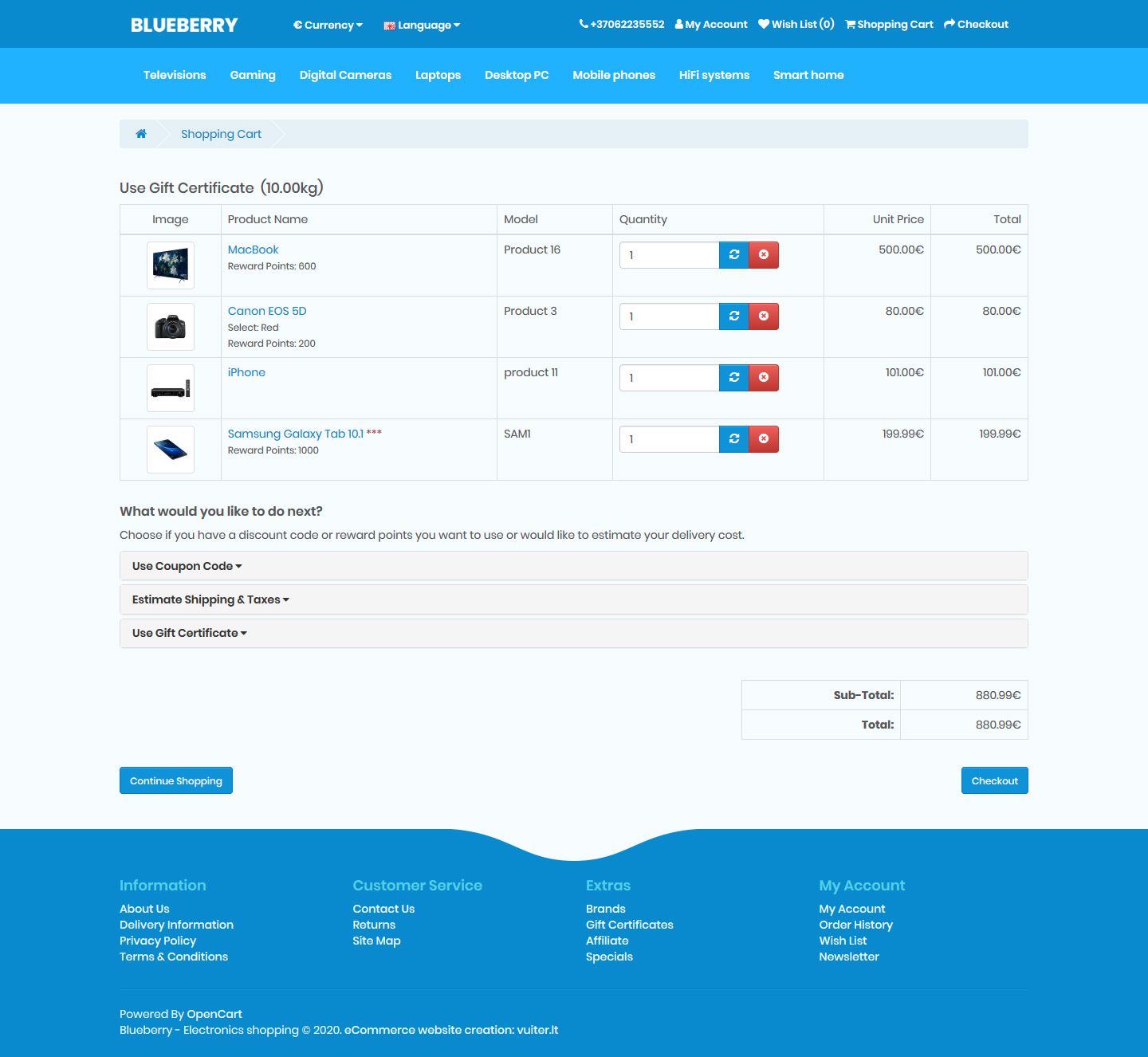Focus the iPhone quantity field

670,378
